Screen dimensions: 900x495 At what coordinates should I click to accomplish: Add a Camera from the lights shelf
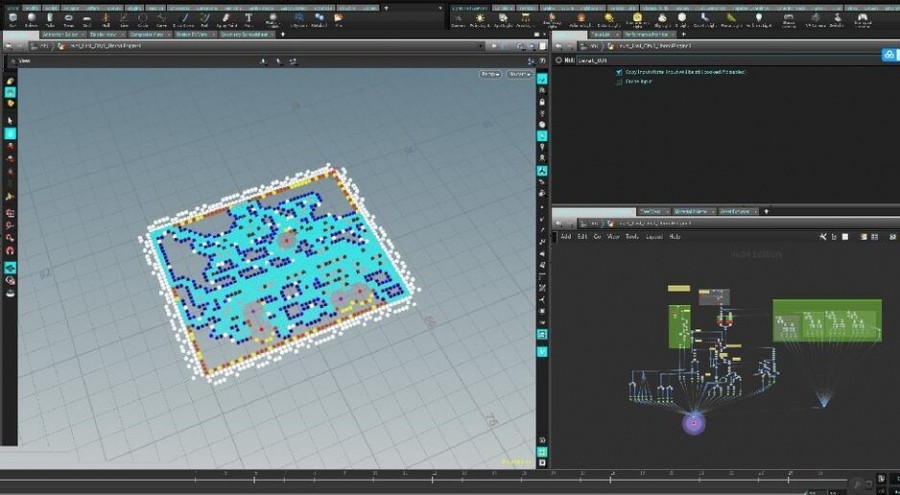458,20
